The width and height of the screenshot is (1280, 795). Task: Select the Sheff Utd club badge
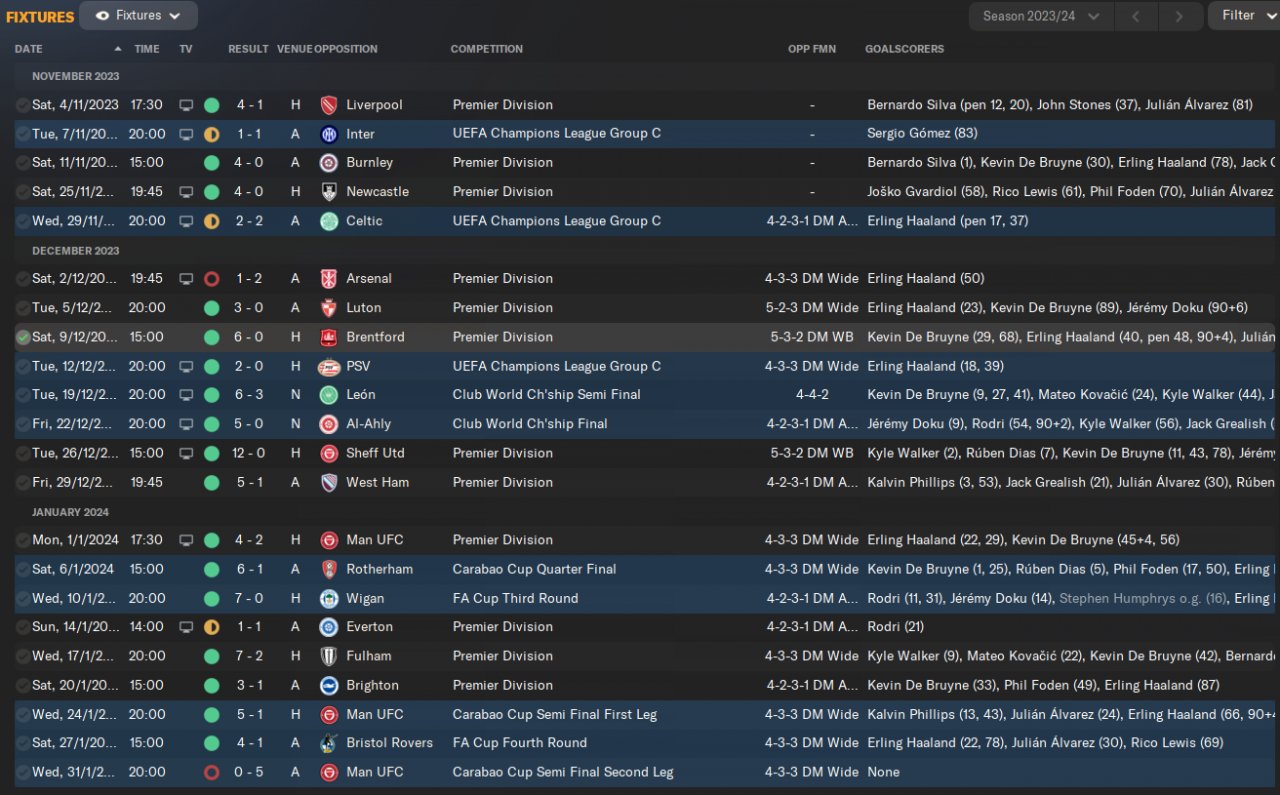pyautogui.click(x=328, y=453)
